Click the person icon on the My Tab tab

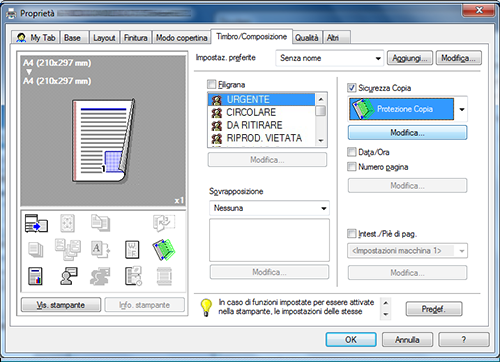coord(21,38)
